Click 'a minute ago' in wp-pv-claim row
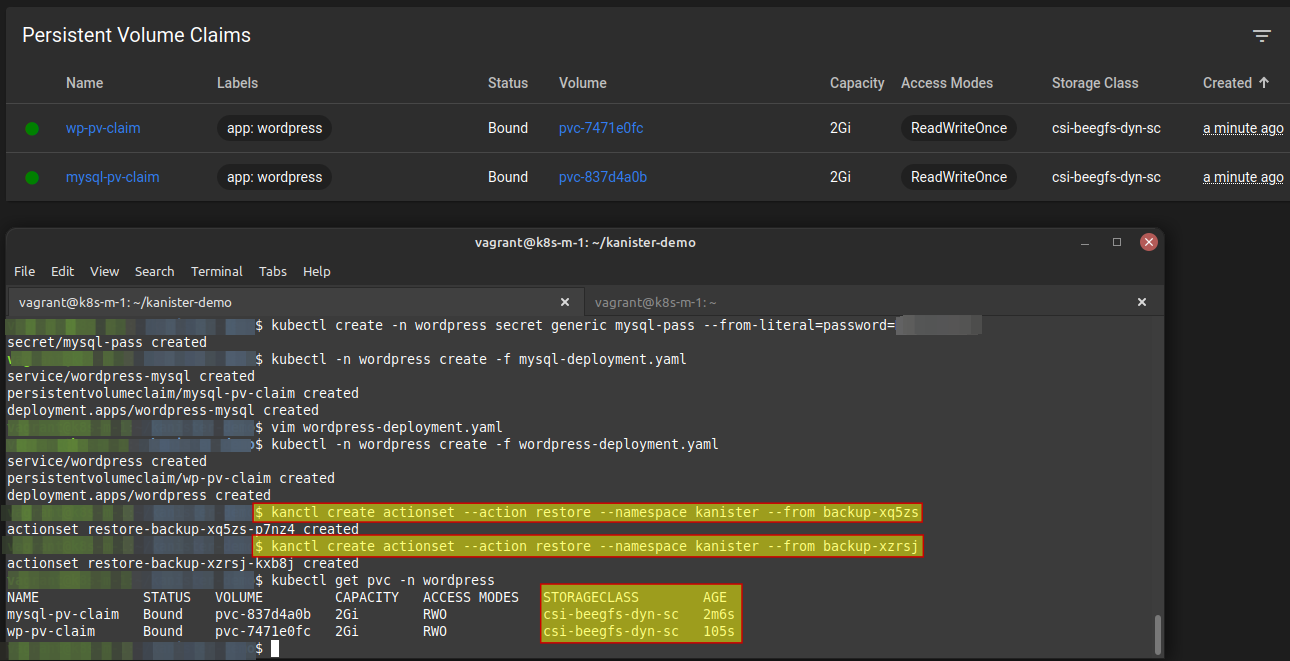The height and width of the screenshot is (661, 1290). click(x=1243, y=128)
